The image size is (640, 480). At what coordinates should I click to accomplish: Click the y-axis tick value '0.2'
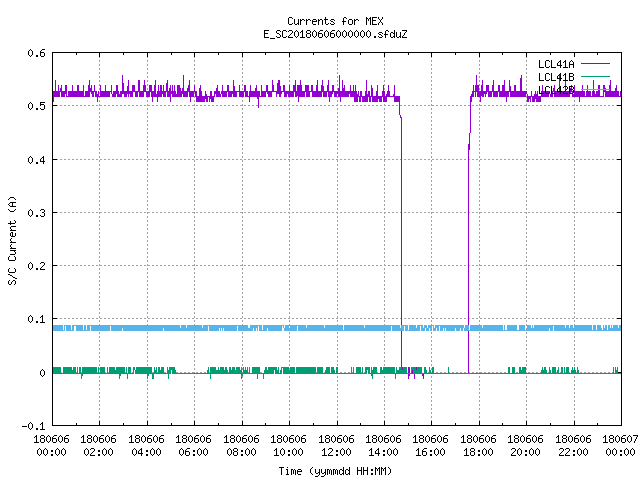[36, 266]
